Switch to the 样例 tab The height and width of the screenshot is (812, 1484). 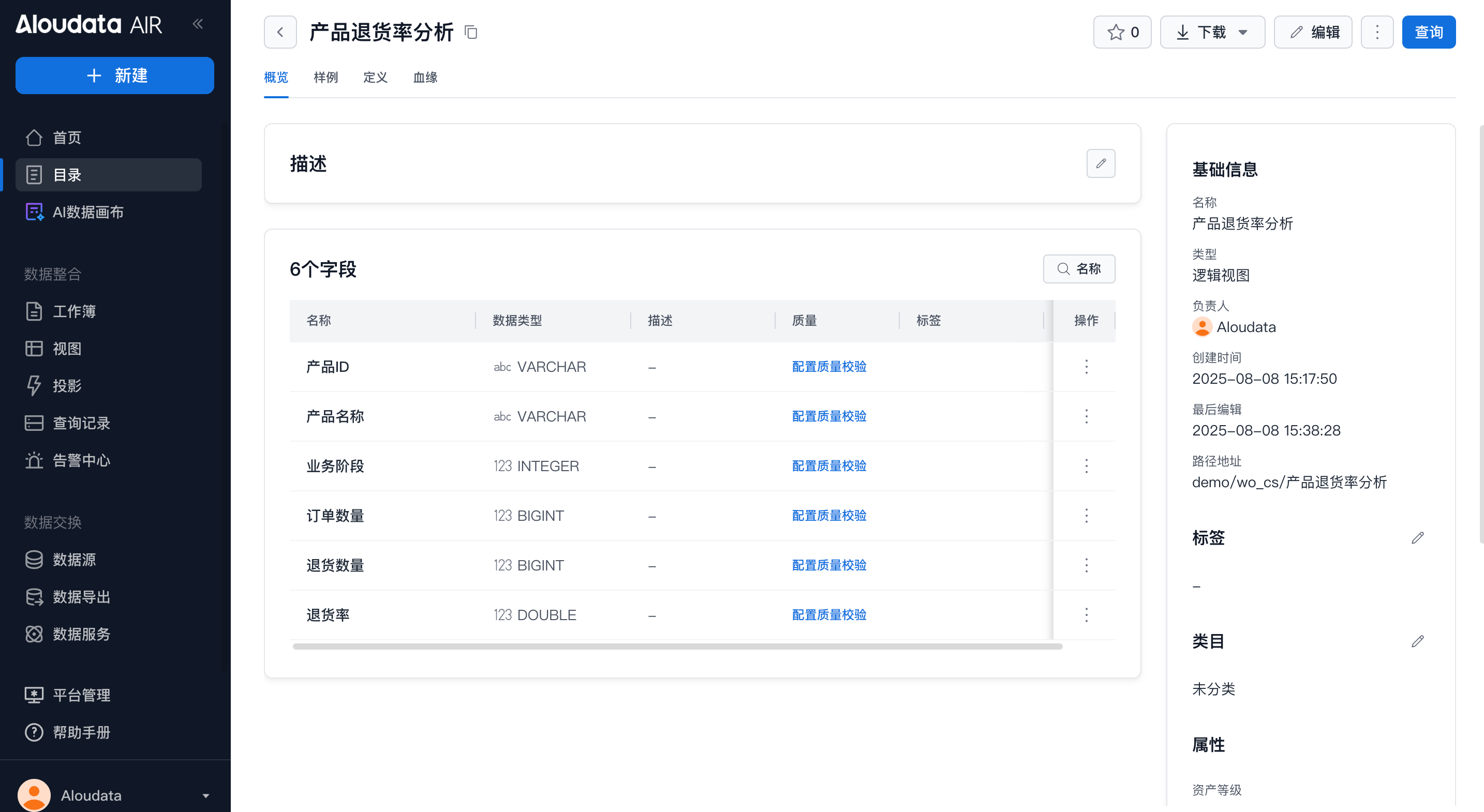click(x=325, y=77)
